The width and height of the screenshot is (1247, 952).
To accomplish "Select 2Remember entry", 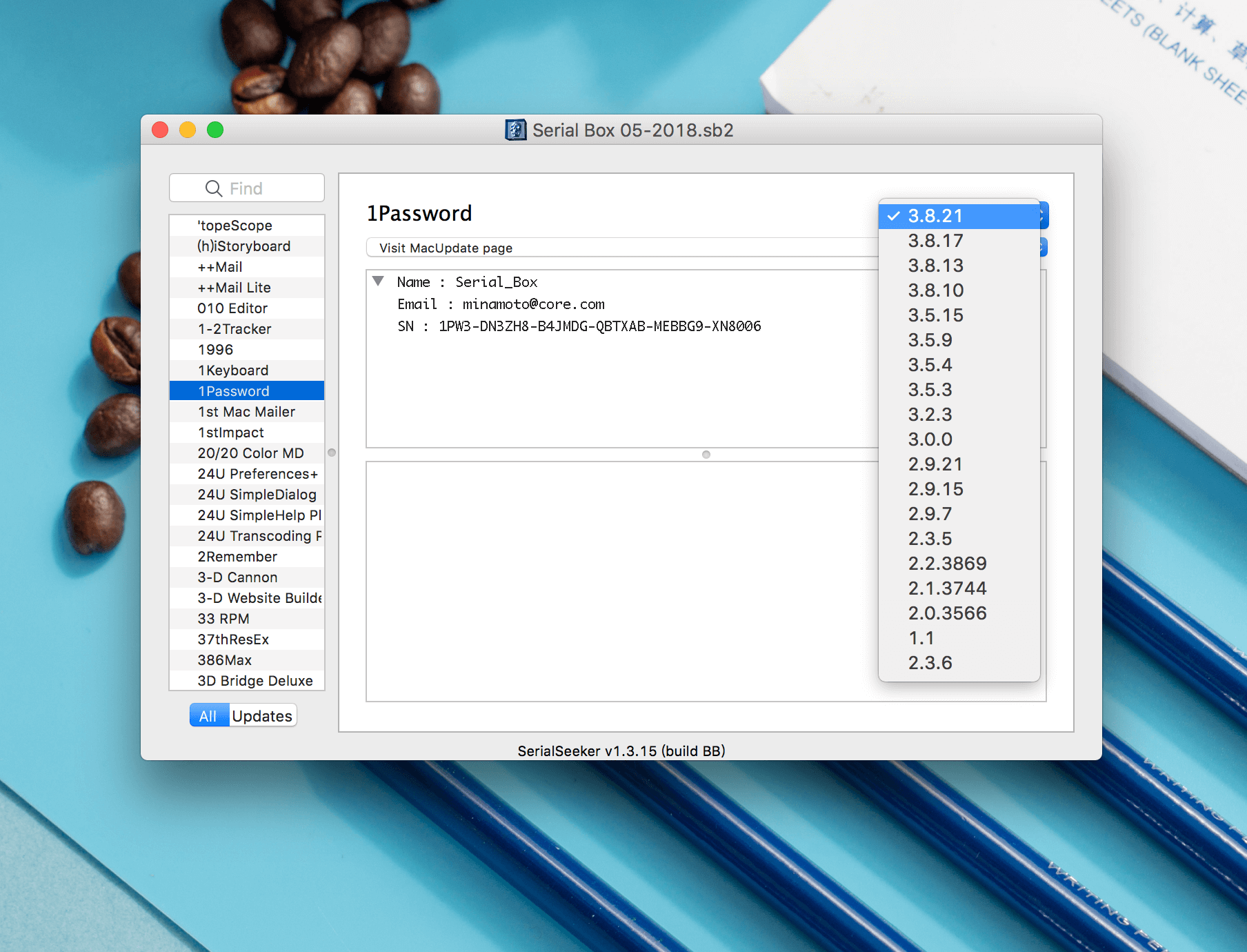I will coord(247,557).
